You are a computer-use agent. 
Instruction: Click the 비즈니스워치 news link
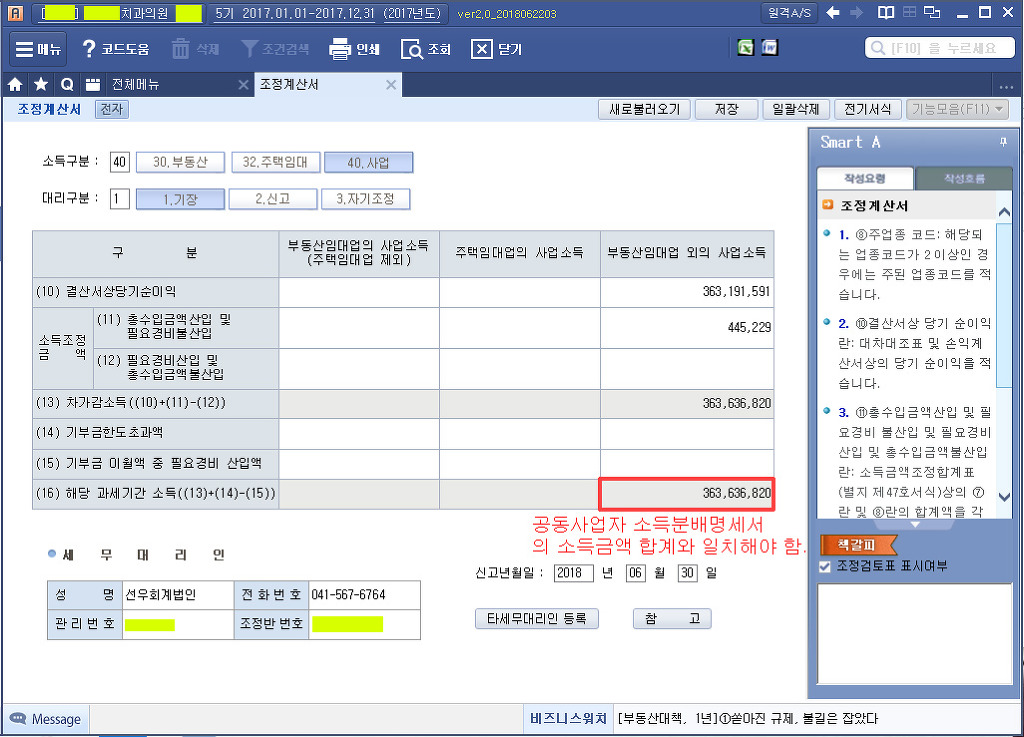point(568,718)
